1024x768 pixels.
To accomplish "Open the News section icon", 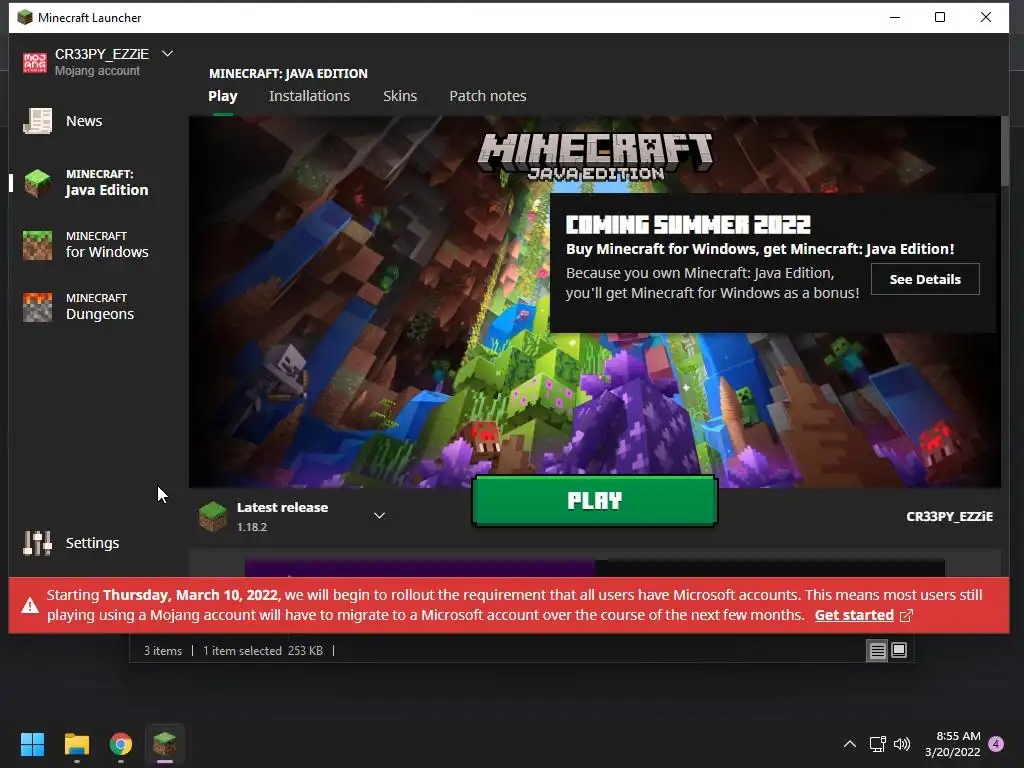I will coord(37,121).
